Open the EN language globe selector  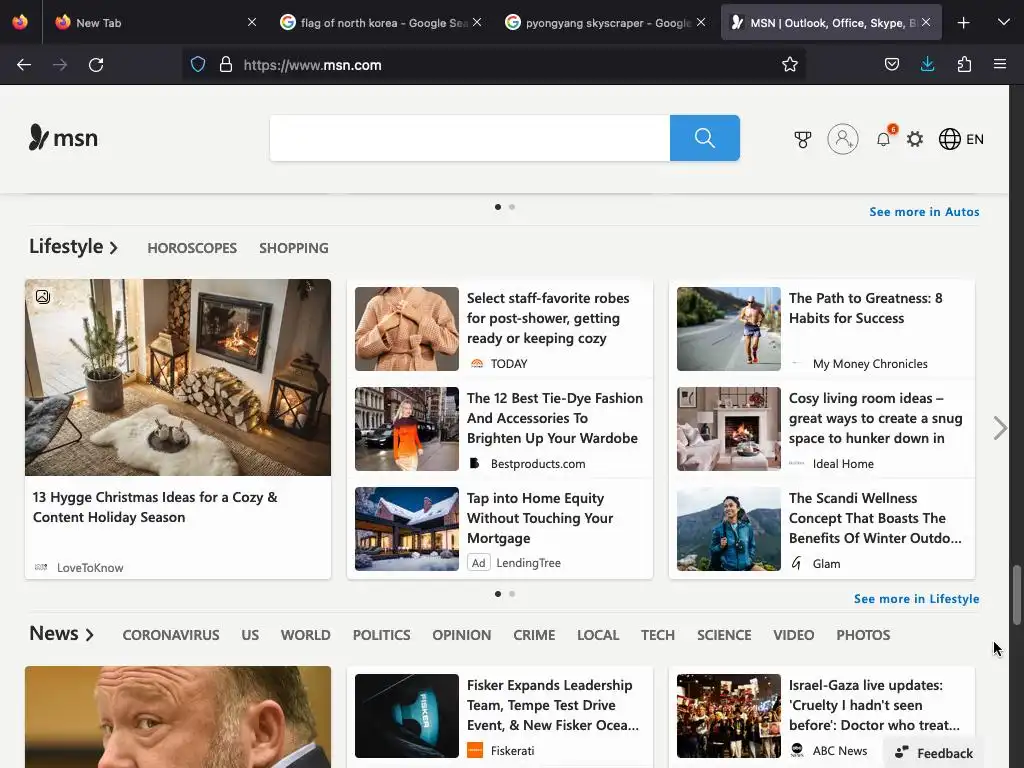[x=961, y=139]
